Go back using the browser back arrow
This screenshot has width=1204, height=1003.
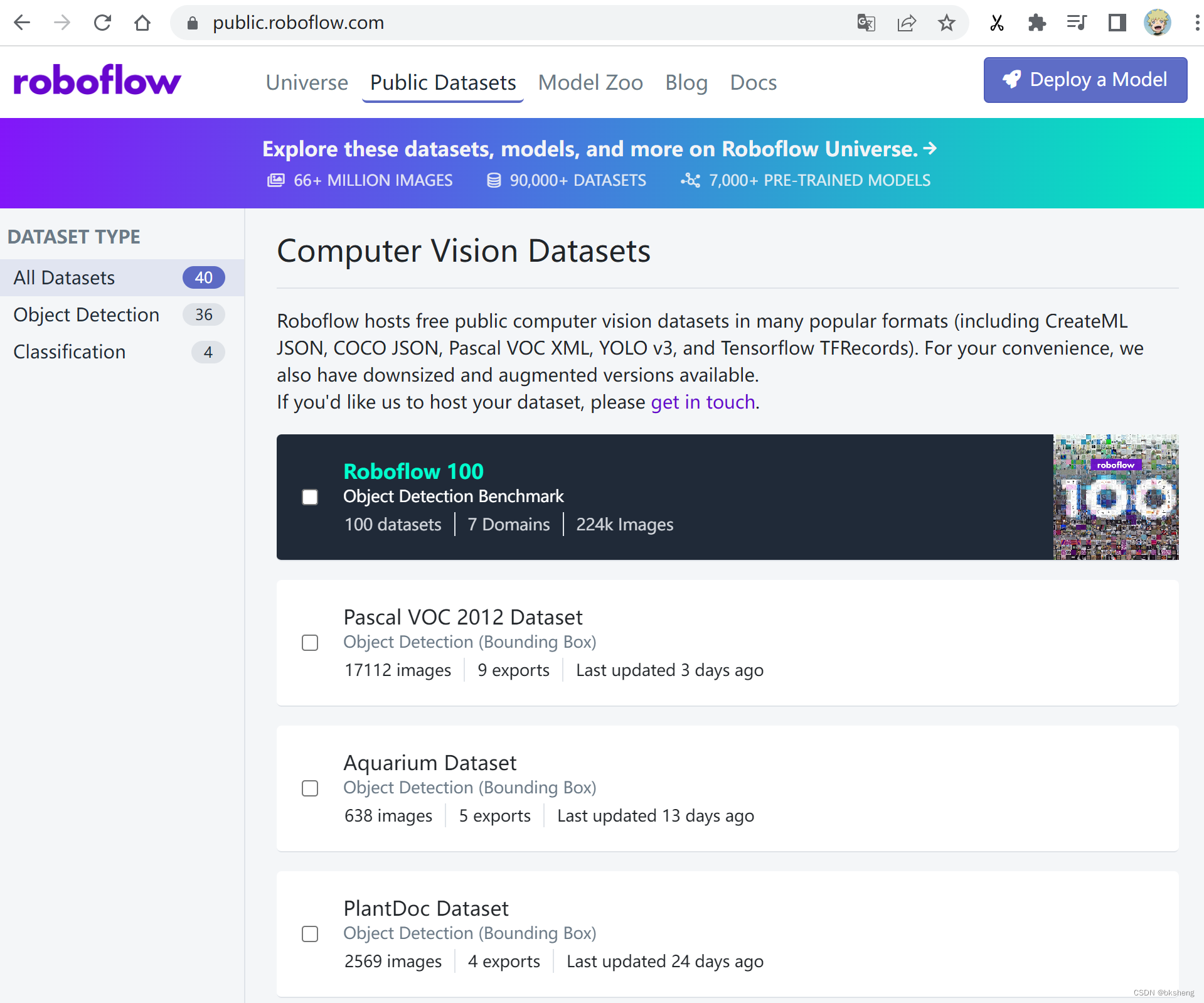pos(22,23)
